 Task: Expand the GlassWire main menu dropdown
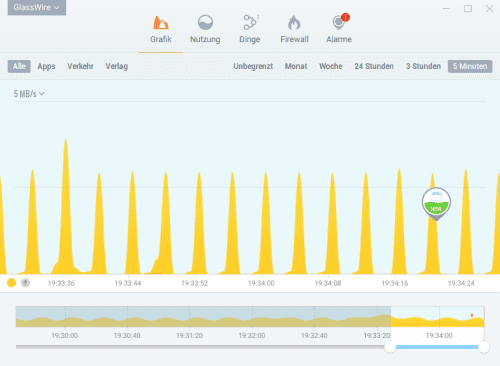point(37,7)
